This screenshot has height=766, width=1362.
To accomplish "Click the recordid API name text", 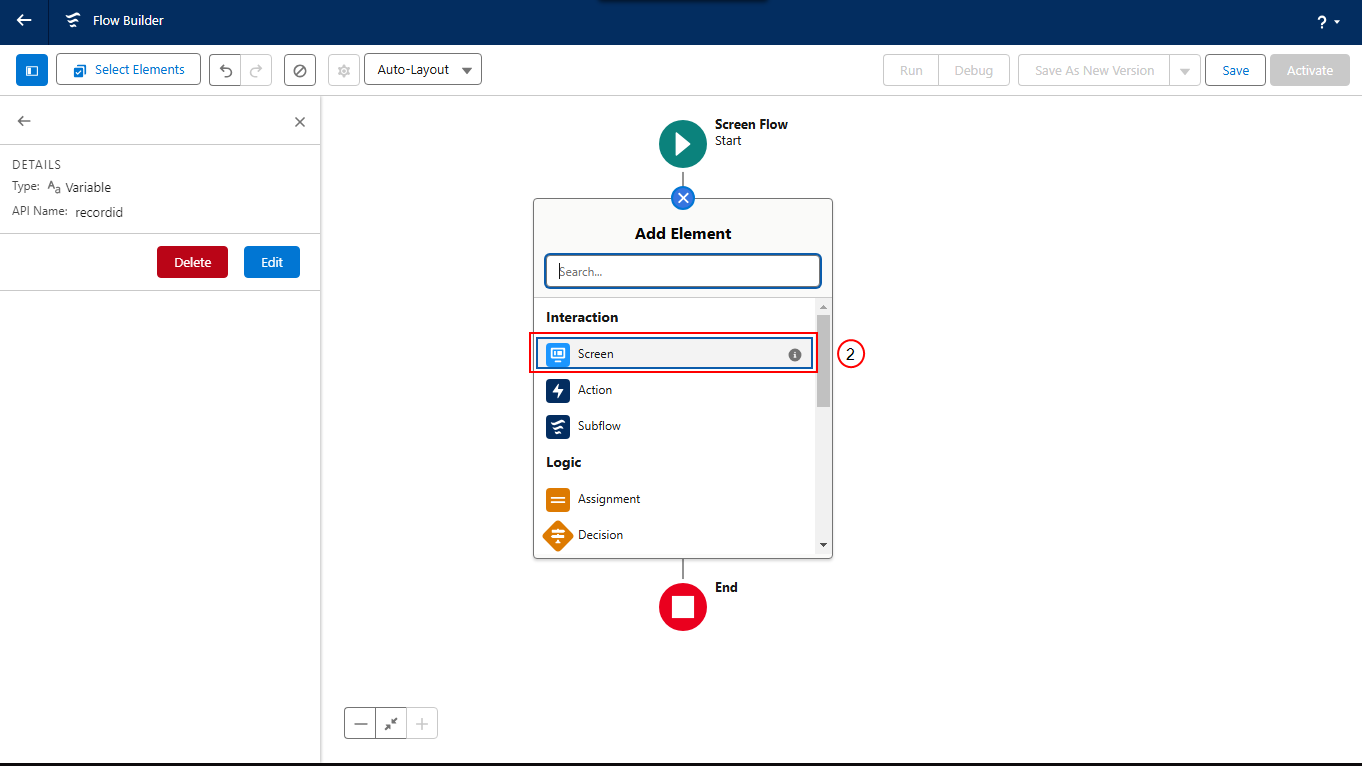I will tap(99, 212).
